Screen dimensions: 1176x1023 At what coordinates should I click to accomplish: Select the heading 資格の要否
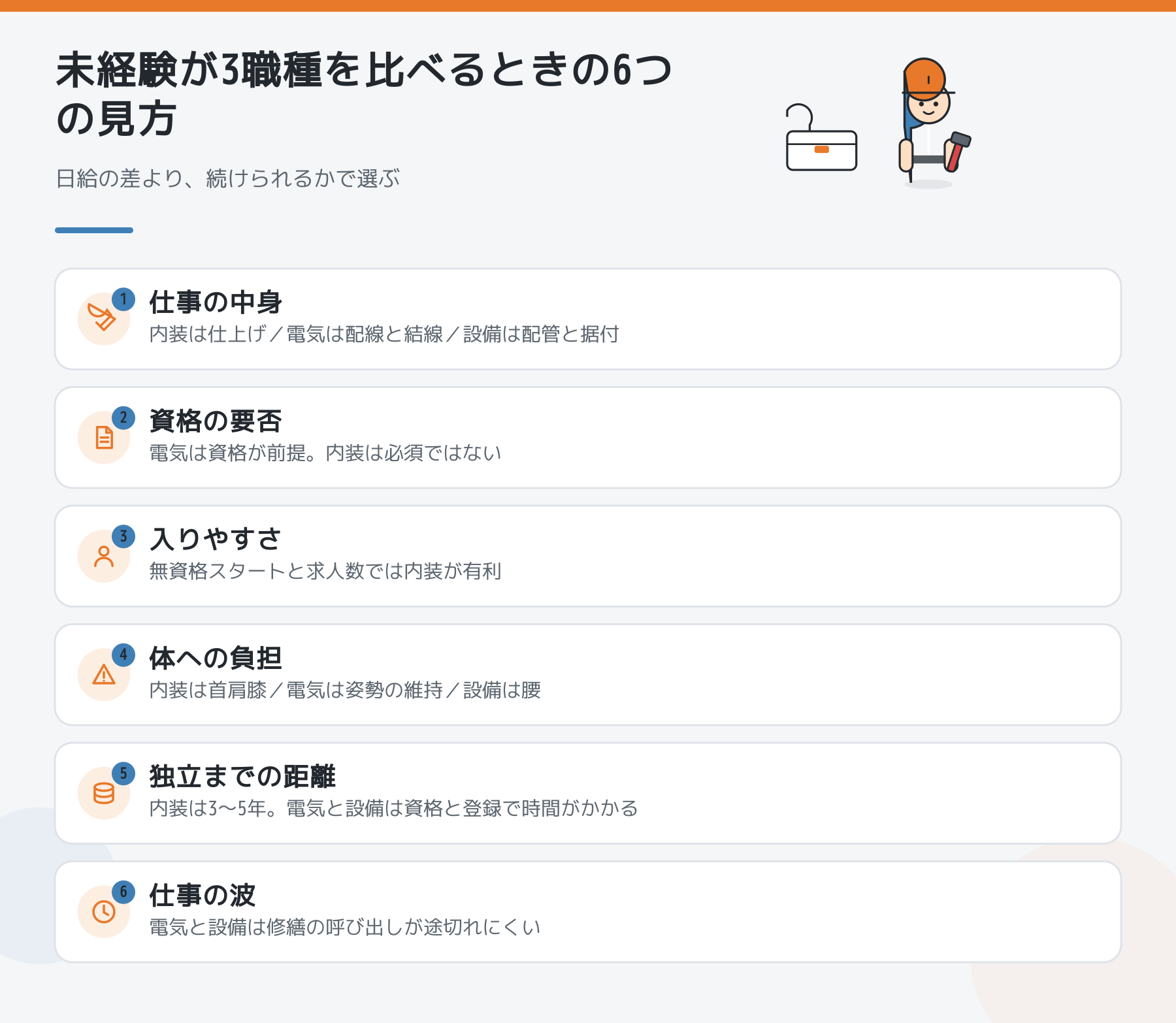point(216,421)
